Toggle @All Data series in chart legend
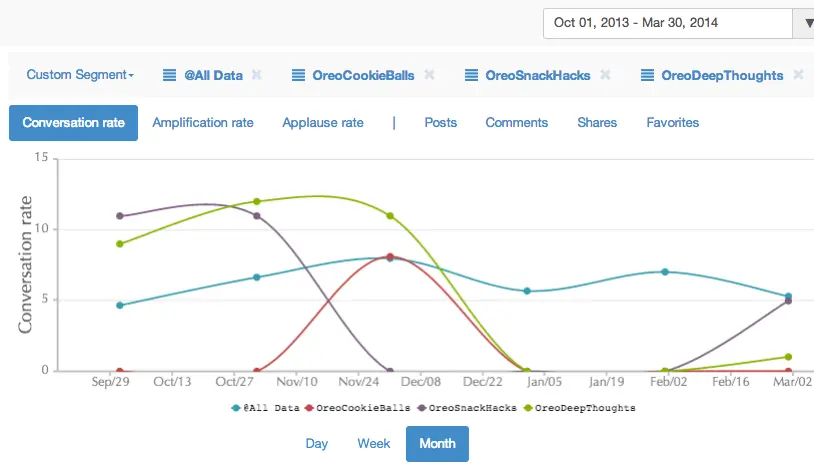This screenshot has height=465, width=814. coord(265,408)
